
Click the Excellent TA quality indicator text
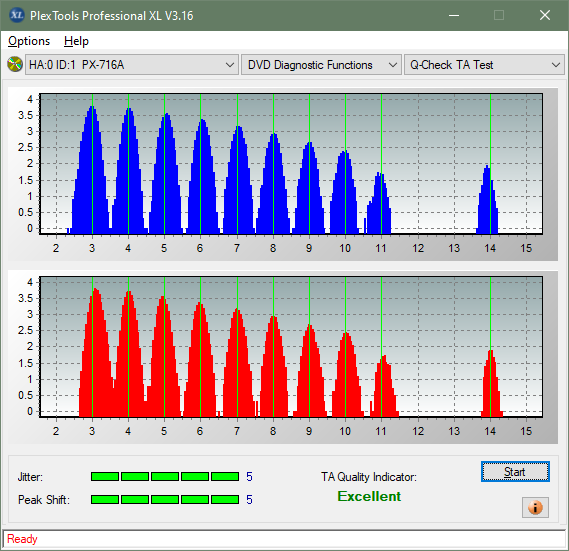pyautogui.click(x=369, y=496)
